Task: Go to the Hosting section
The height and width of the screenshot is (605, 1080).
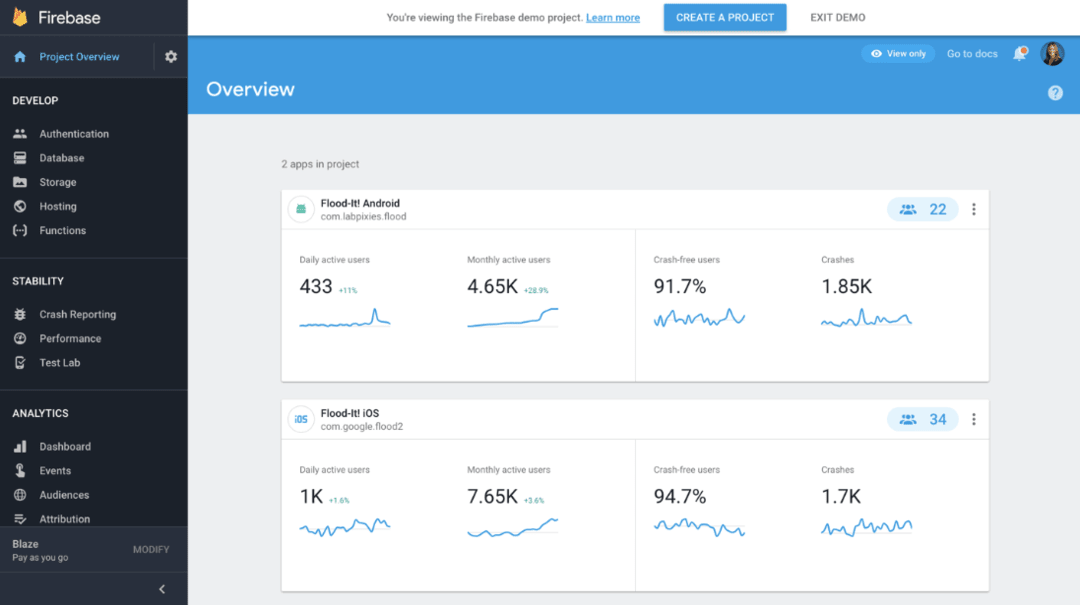Action: (x=58, y=206)
